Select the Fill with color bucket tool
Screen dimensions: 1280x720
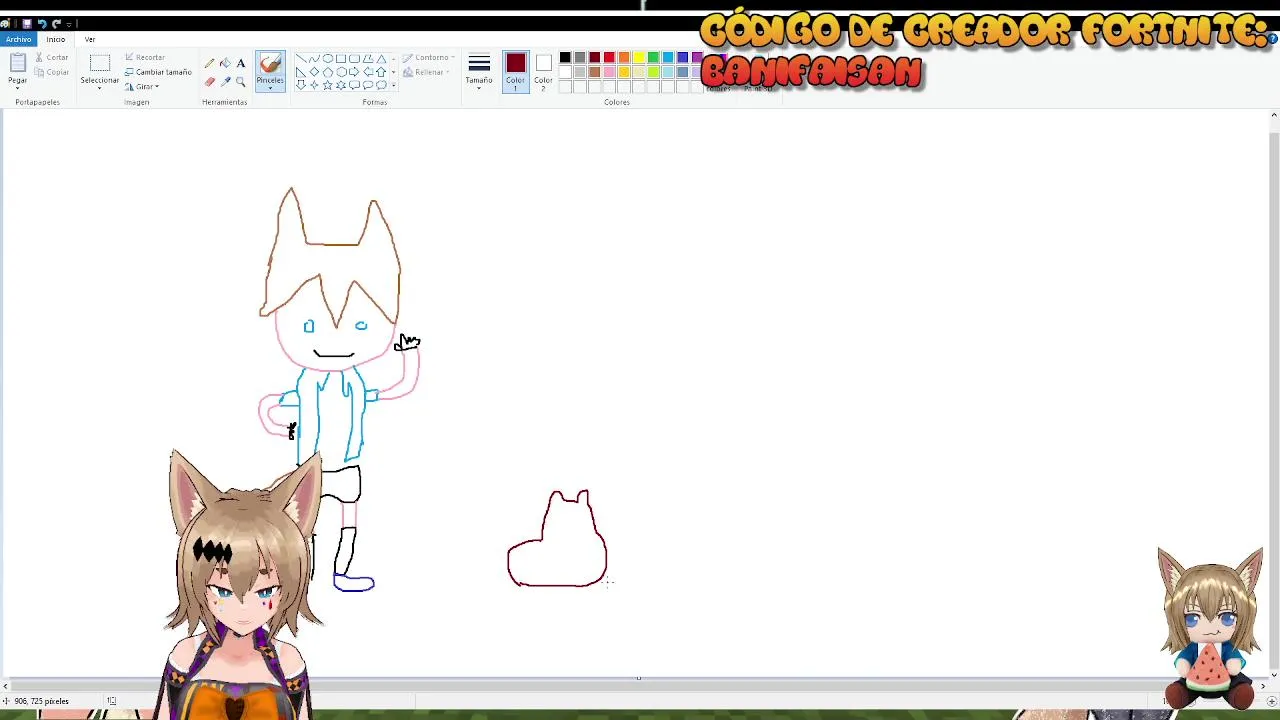click(225, 63)
